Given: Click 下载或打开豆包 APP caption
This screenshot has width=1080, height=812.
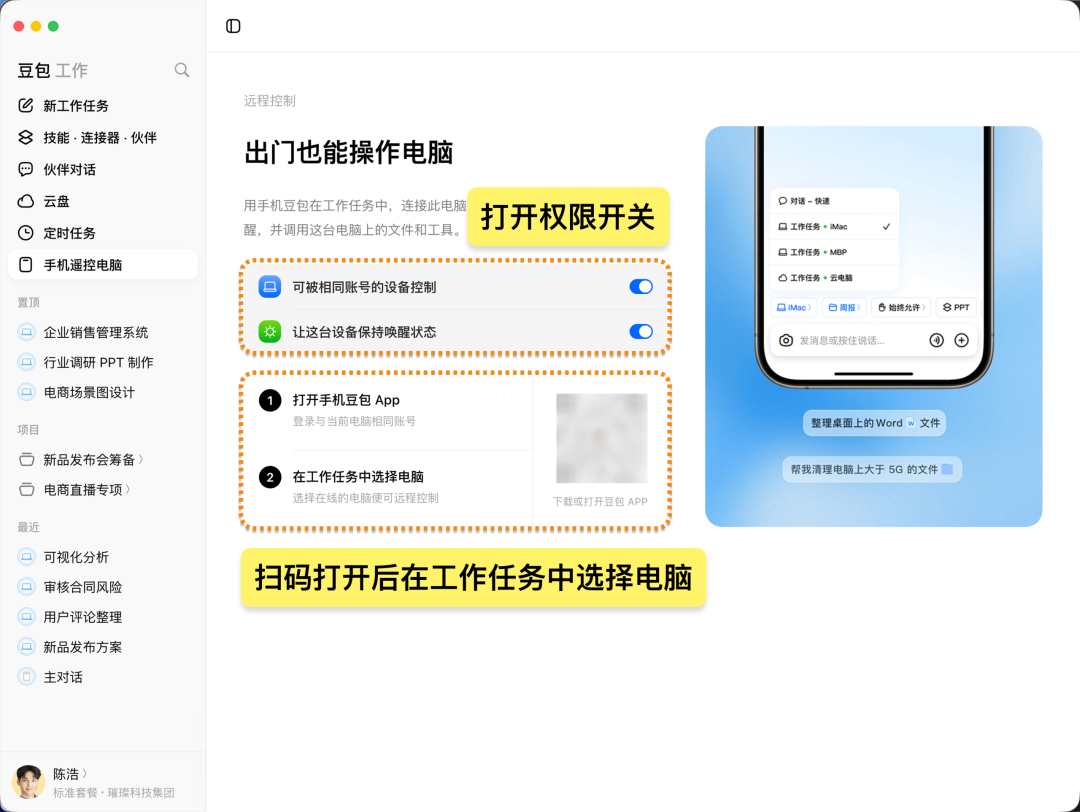Looking at the screenshot, I should [x=600, y=501].
